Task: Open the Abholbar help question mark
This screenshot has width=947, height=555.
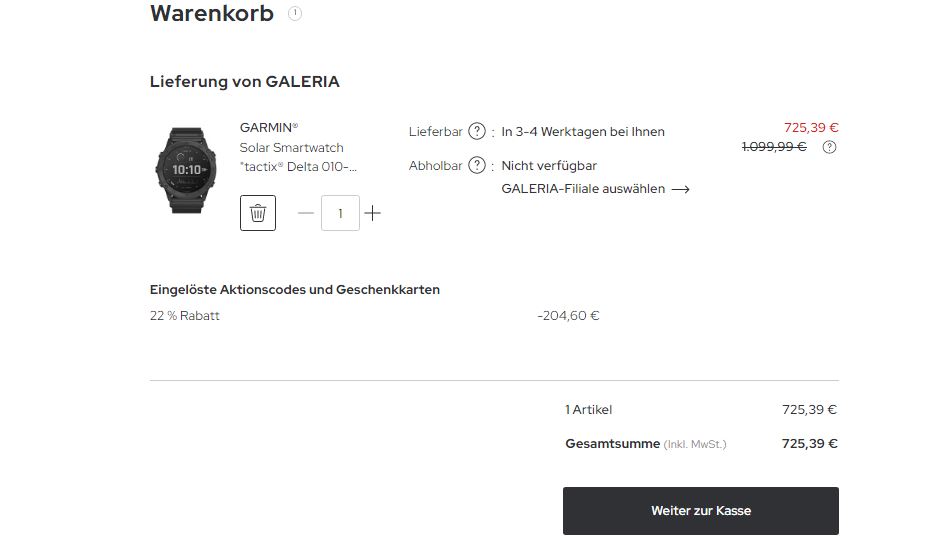Action: pos(477,165)
